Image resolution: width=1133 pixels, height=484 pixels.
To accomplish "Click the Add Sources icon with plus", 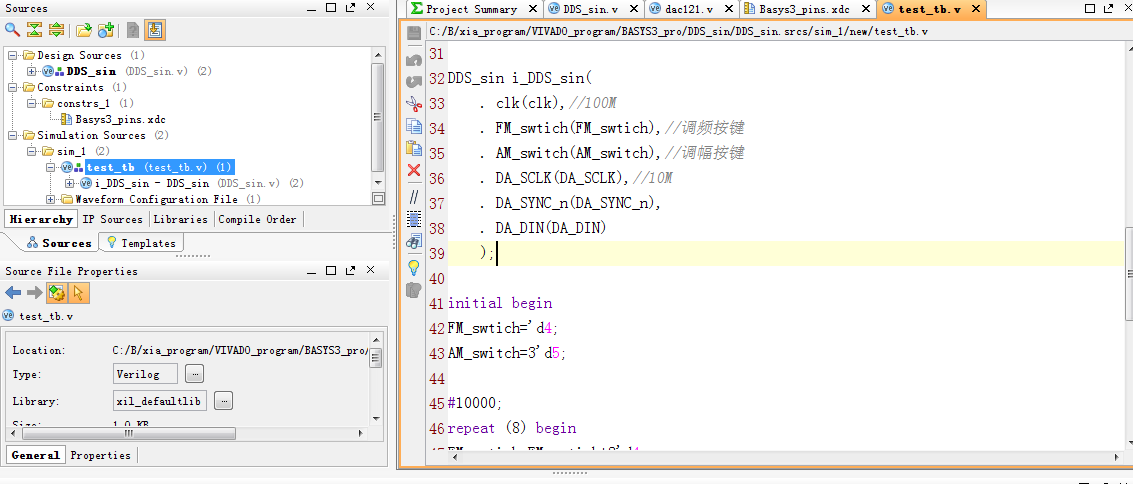I will tap(106, 30).
